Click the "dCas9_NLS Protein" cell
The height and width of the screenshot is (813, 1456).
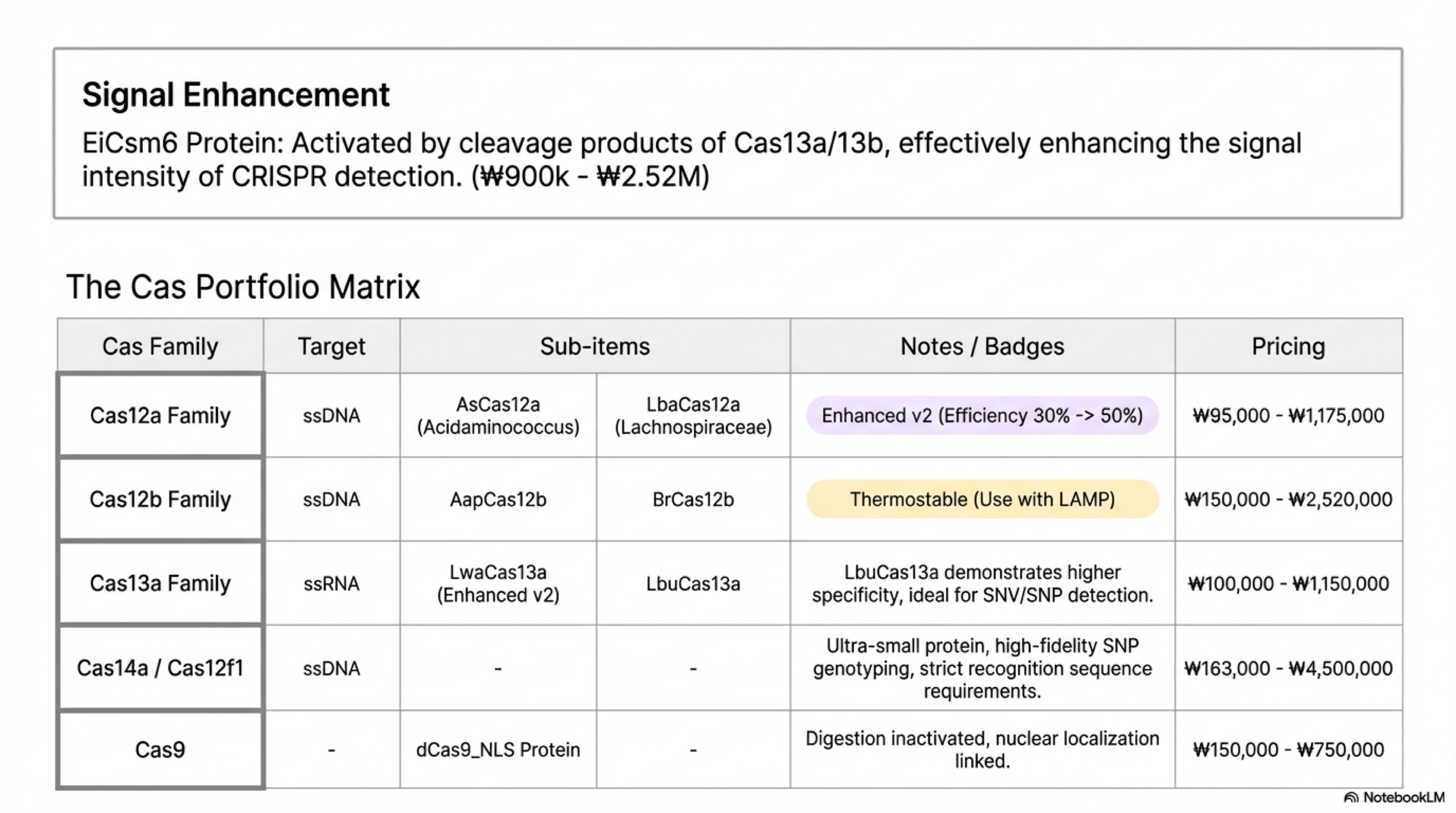point(498,749)
